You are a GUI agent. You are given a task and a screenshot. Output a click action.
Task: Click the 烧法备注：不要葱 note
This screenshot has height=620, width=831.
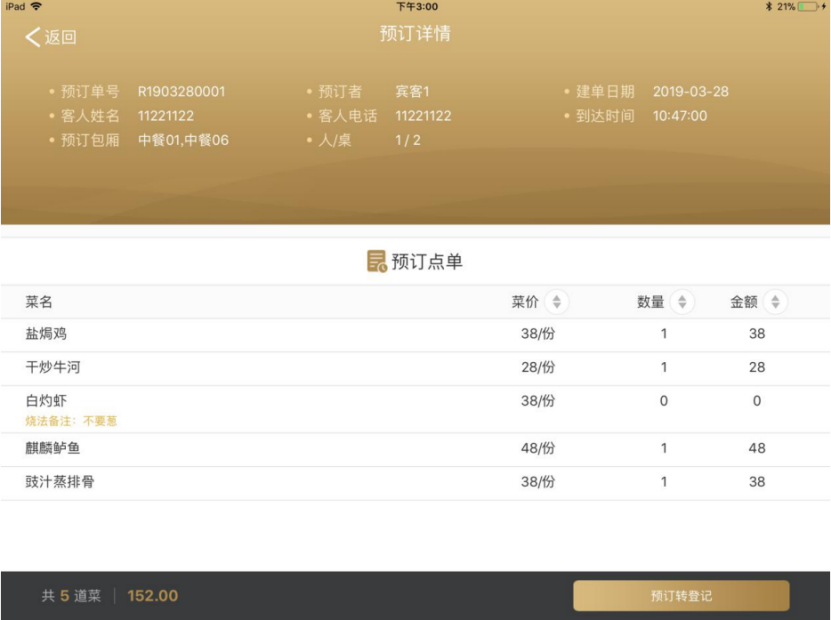pos(71,421)
